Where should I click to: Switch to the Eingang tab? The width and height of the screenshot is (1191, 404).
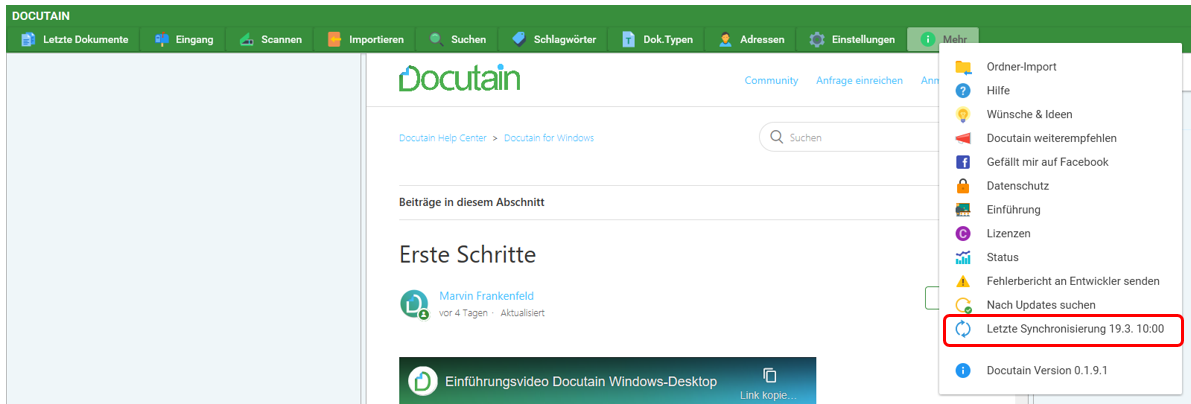pos(183,39)
